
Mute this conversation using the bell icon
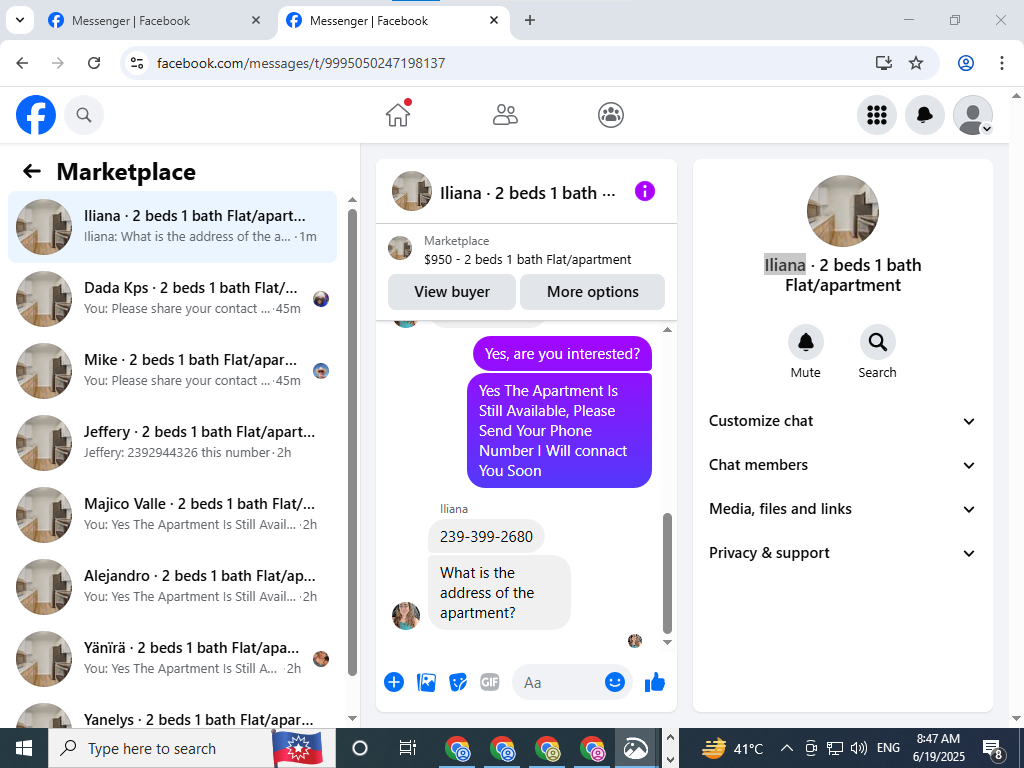point(805,342)
